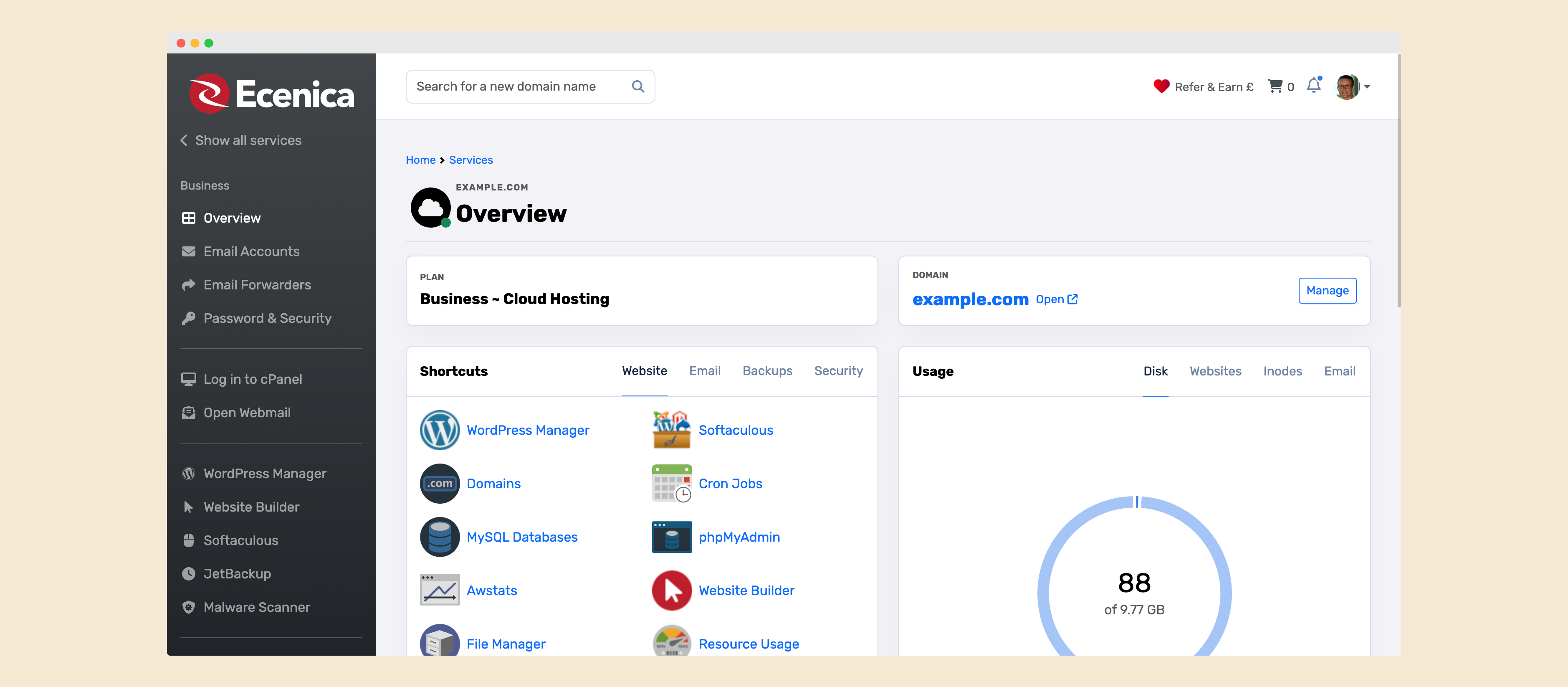Open the WordPress Manager shortcut icon

440,430
